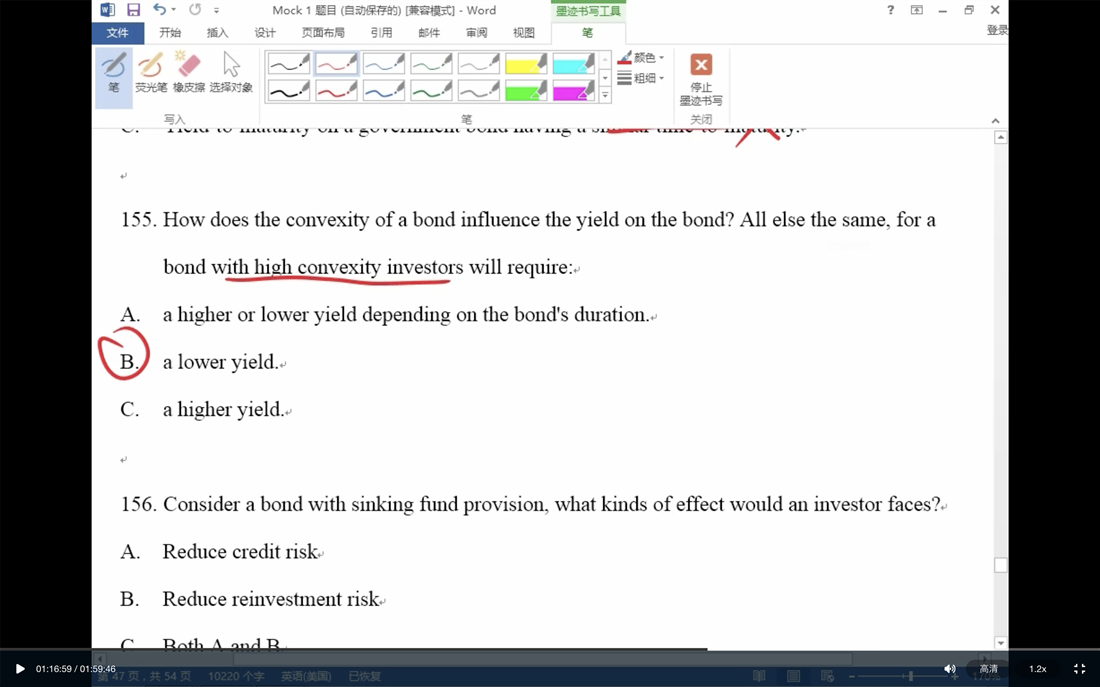Open the 颜色 pen color dropdown

coord(640,58)
